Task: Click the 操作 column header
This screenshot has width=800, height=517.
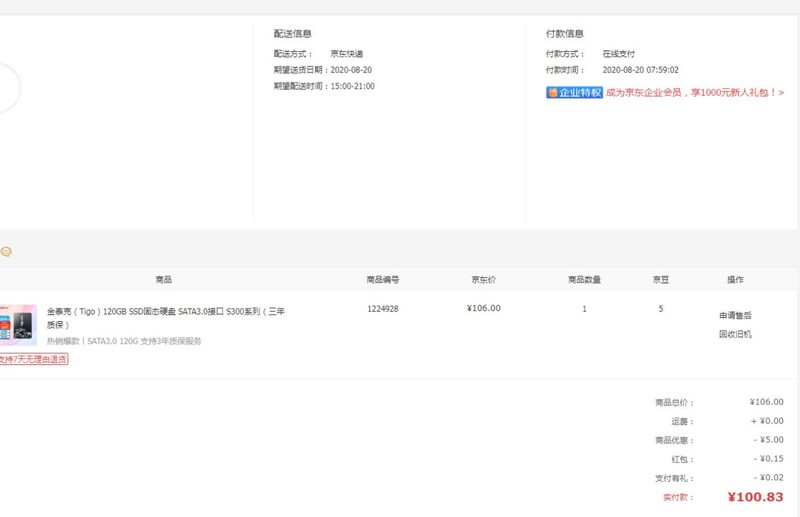Action: pyautogui.click(x=735, y=280)
